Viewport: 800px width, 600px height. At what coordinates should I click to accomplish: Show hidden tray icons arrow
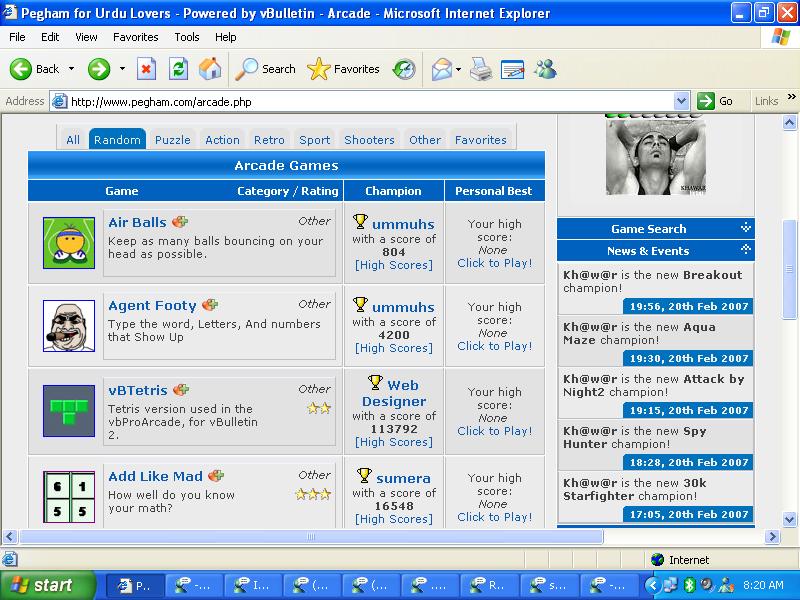653,585
